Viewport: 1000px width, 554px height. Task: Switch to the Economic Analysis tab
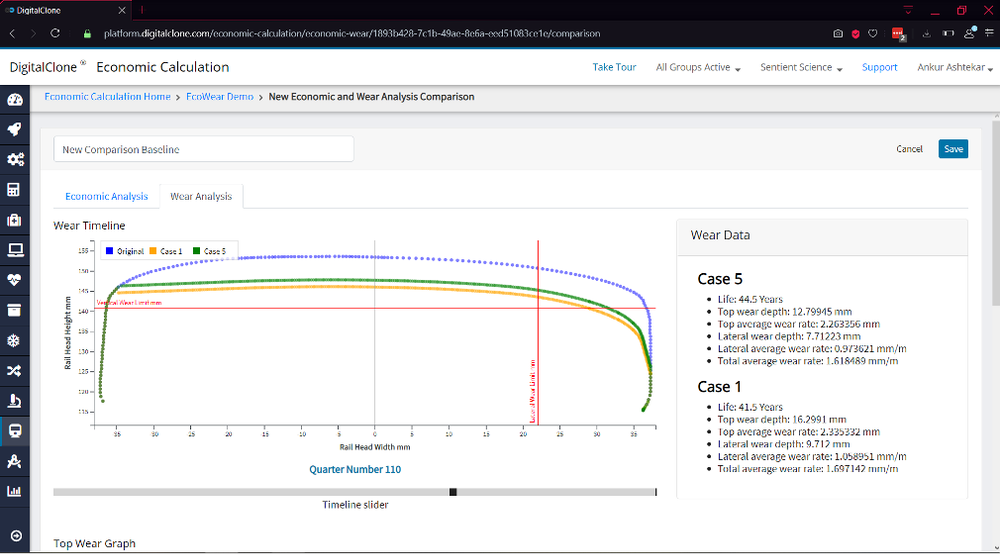coord(107,197)
